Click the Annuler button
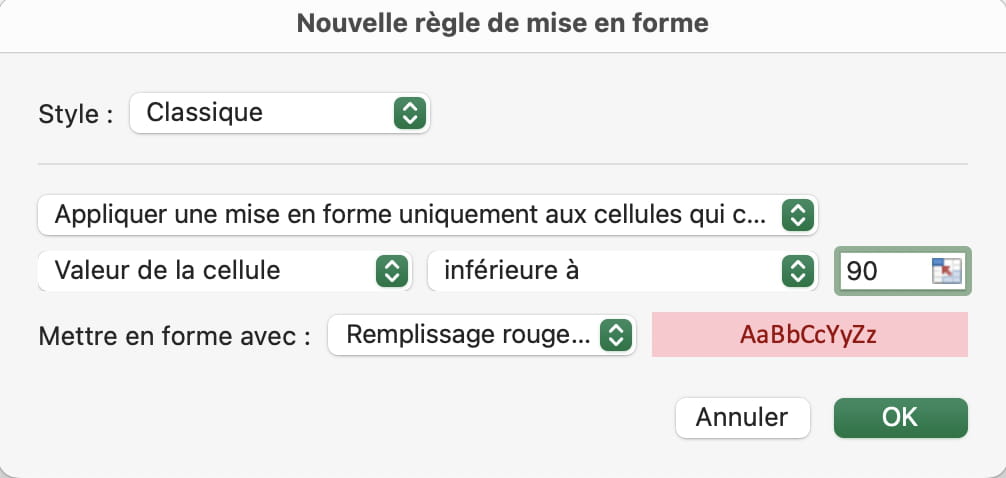The image size is (1006, 478). (x=743, y=418)
